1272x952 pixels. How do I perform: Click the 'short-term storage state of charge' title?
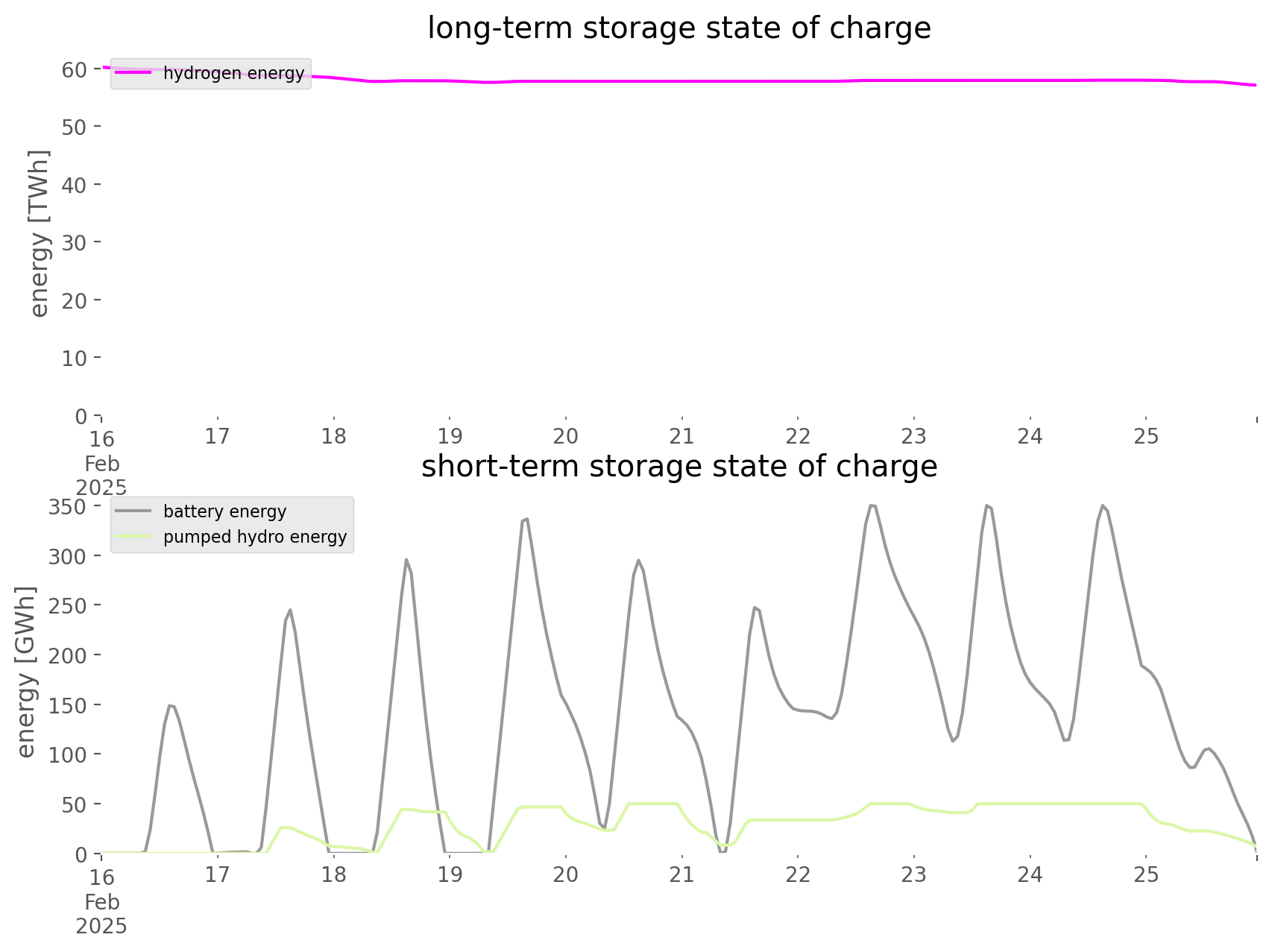click(679, 467)
